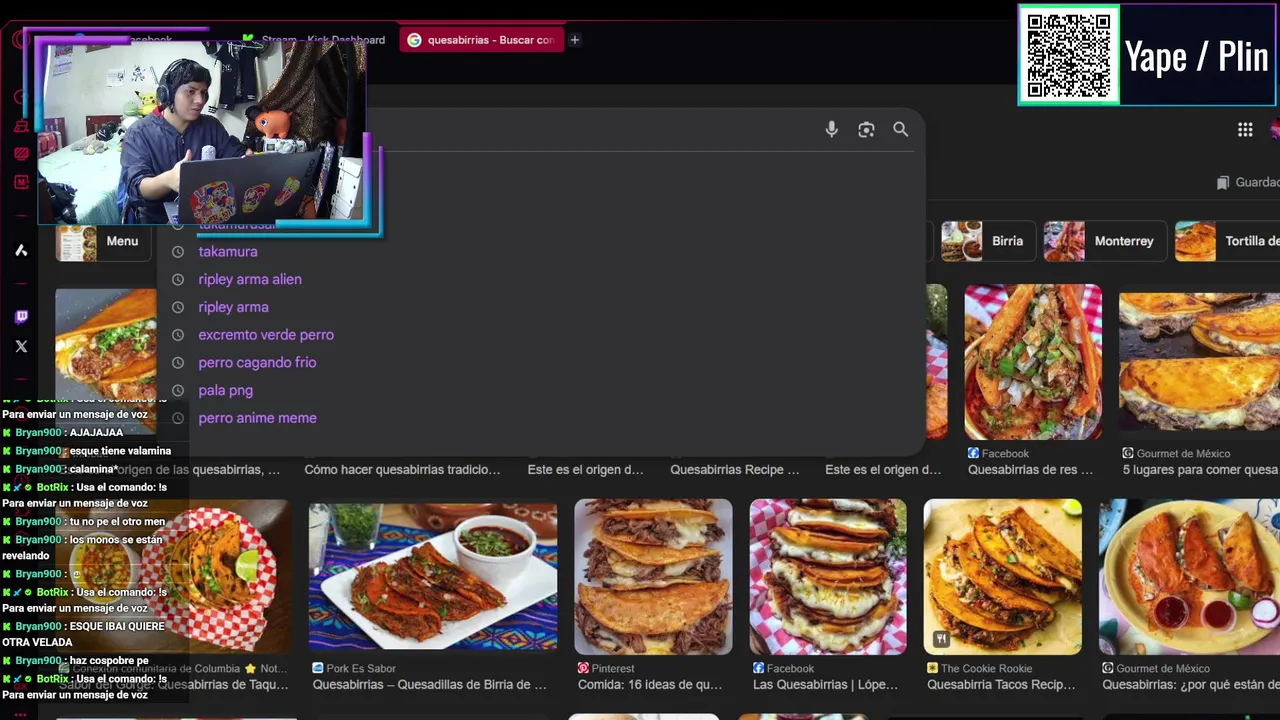The height and width of the screenshot is (720, 1280).
Task: Open Gourmet de México yellow plate image
Action: click(1189, 577)
